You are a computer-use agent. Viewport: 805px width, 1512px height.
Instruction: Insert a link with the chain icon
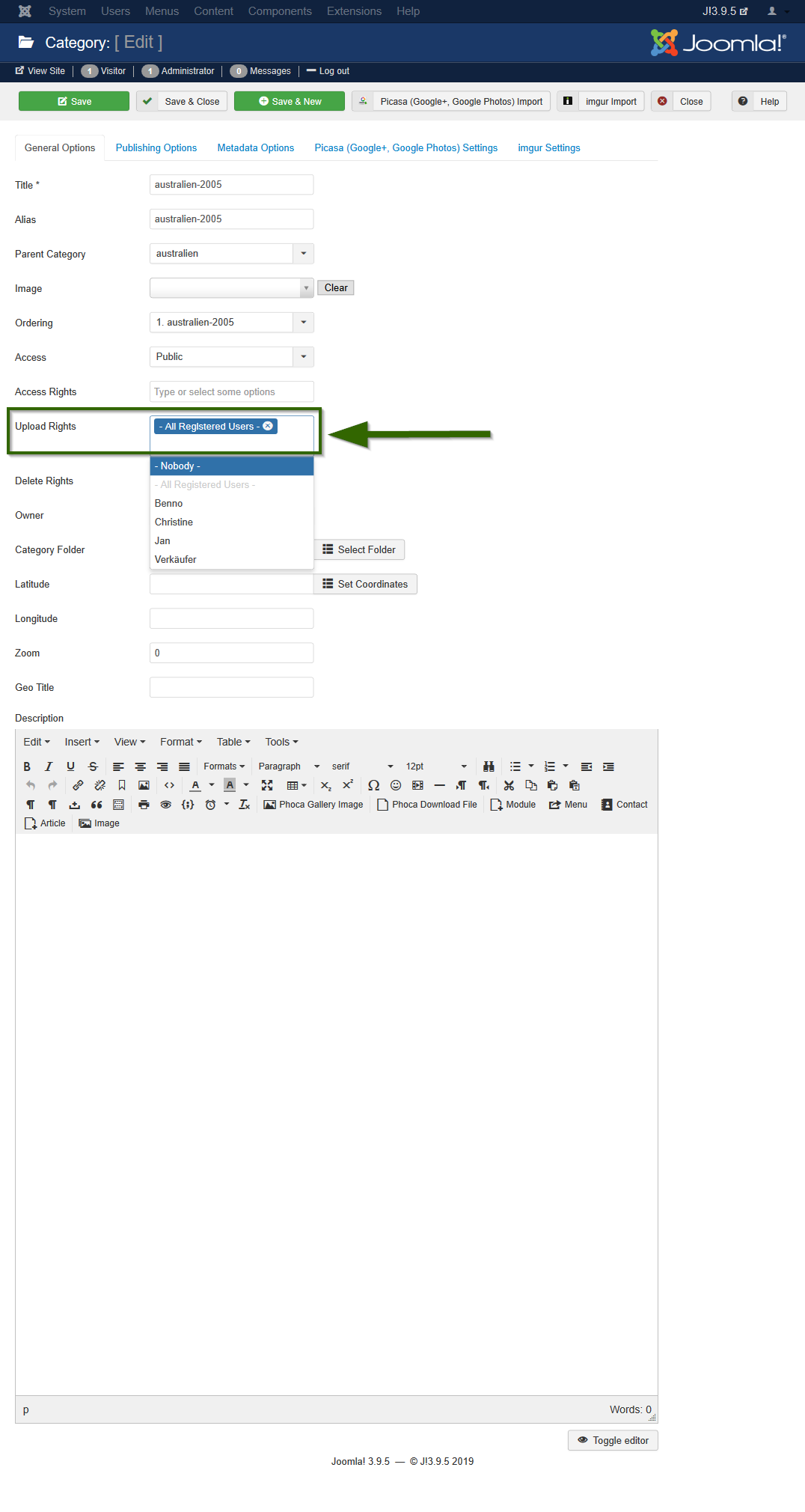click(78, 785)
